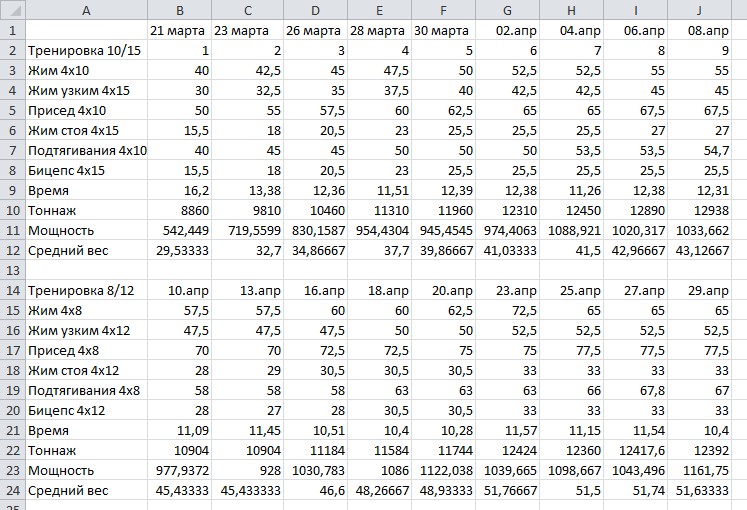Image resolution: width=747 pixels, height=510 pixels.
Task: Select row 24 header
Action: [12, 490]
